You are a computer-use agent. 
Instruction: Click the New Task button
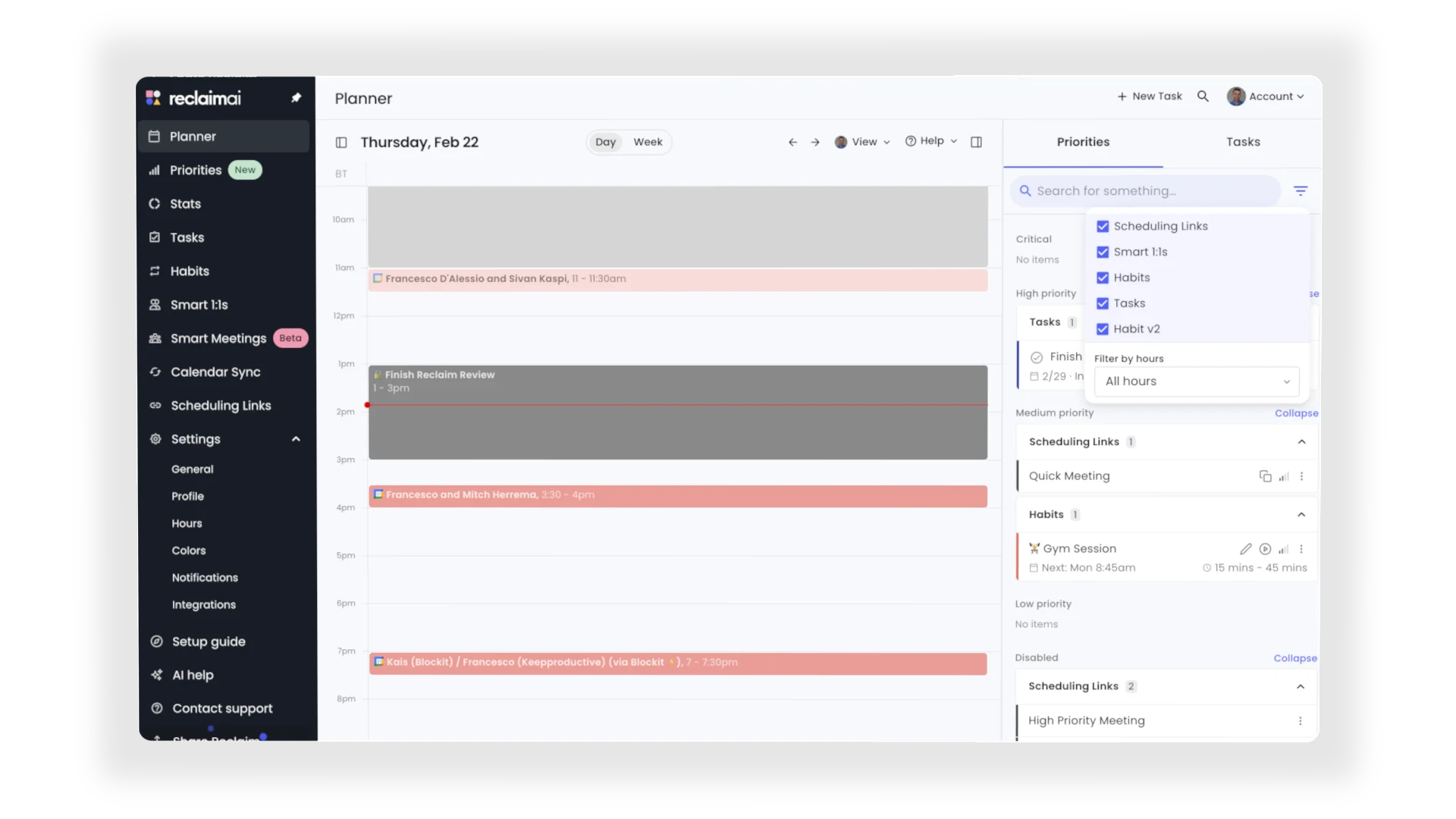(x=1150, y=96)
